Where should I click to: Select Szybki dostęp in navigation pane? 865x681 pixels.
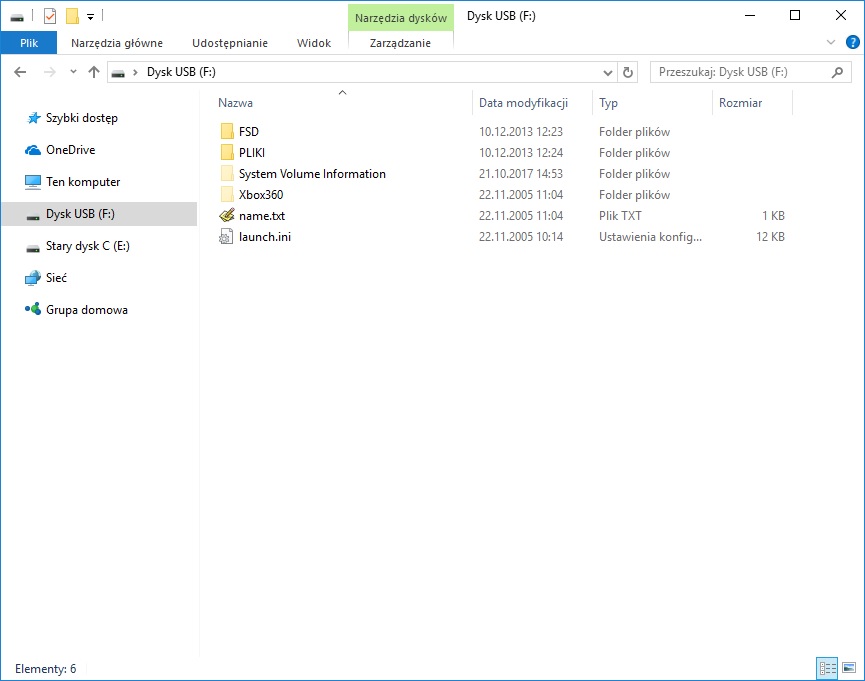click(82, 118)
